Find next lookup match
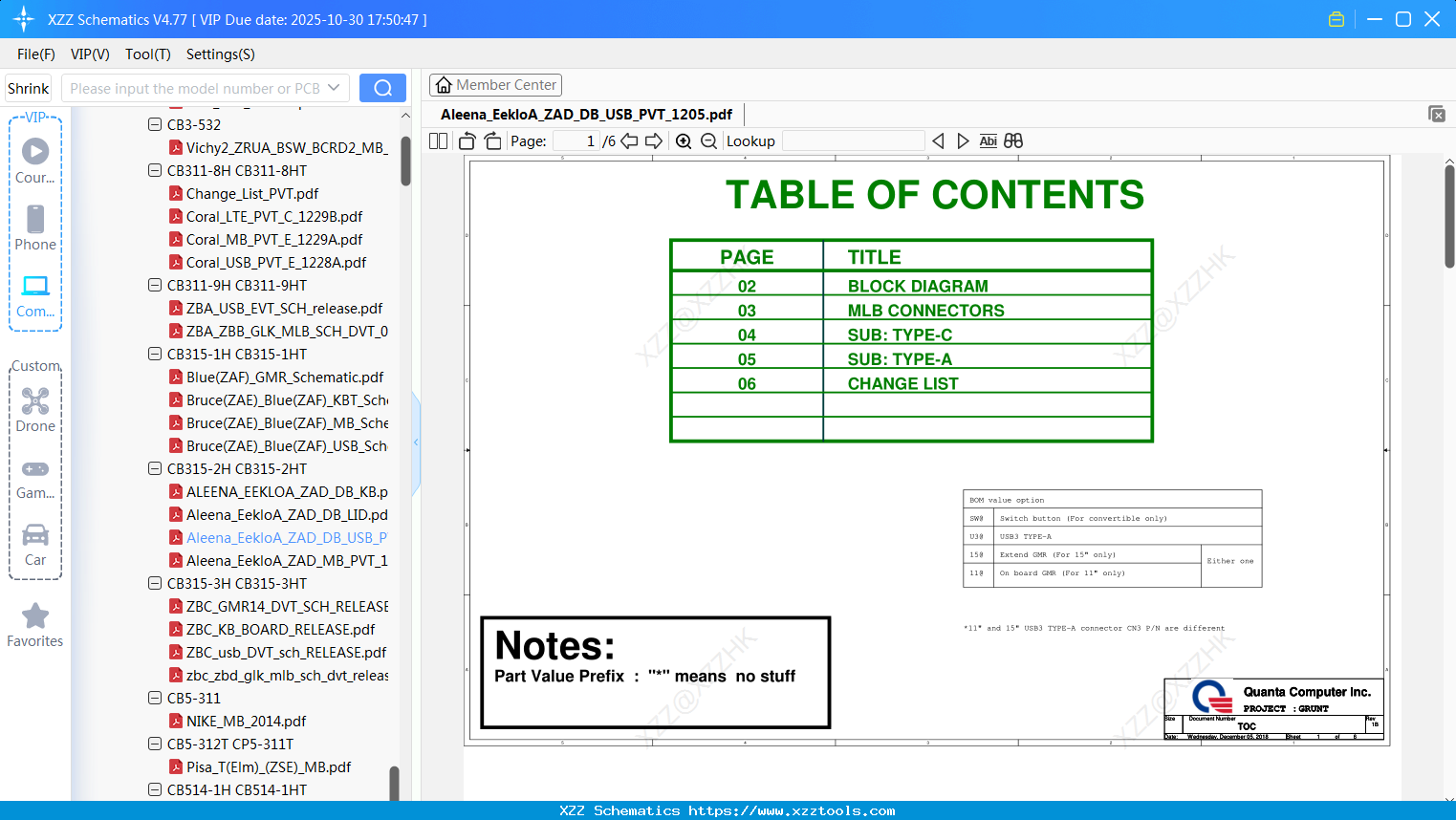Screen dimensions: 1456x820 [x=963, y=140]
